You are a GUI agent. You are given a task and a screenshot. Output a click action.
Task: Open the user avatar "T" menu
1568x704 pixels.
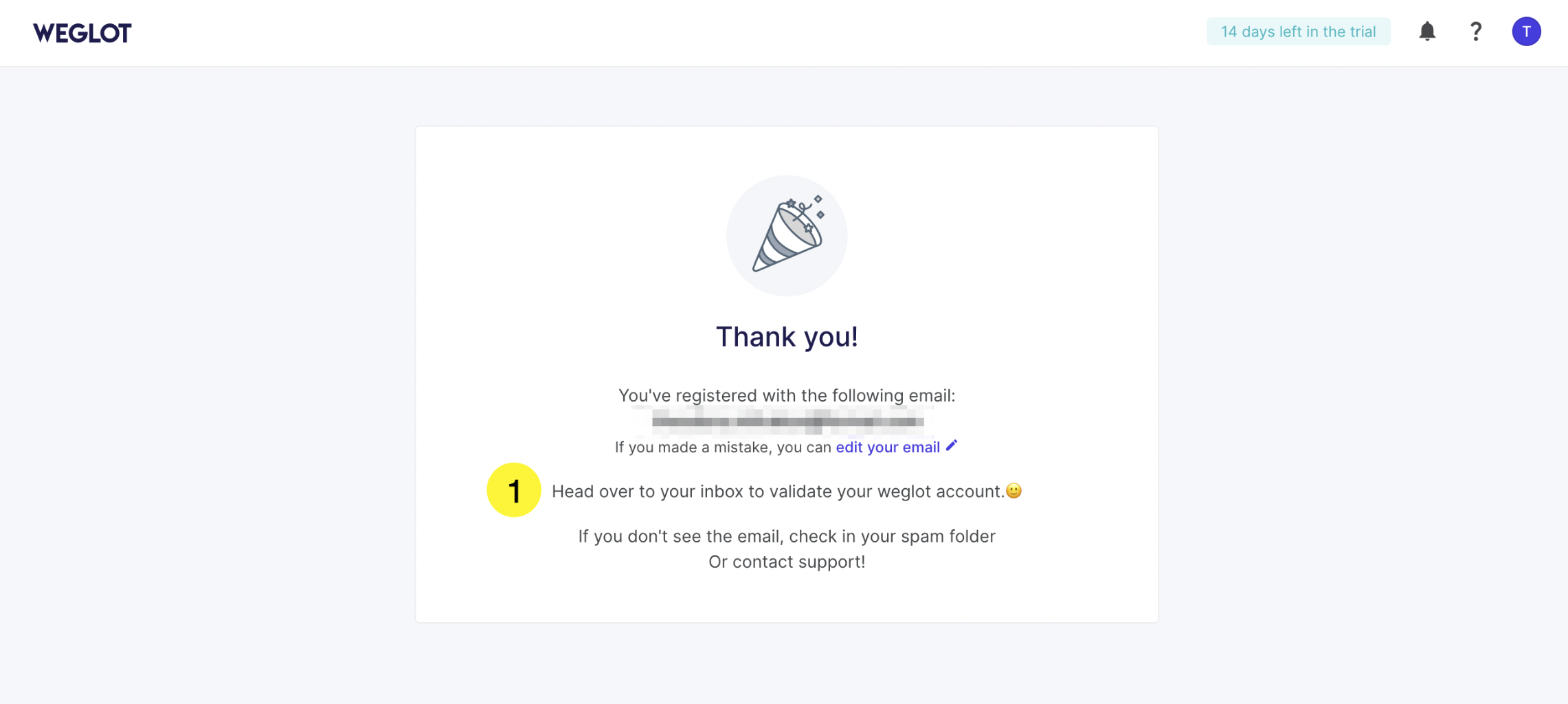1526,32
